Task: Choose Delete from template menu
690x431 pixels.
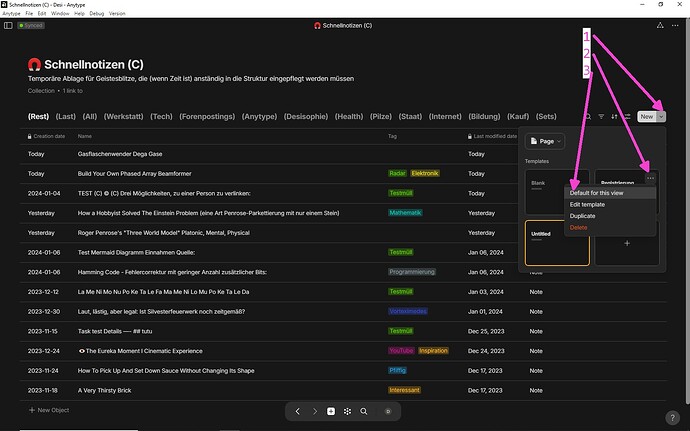Action: (x=610, y=227)
